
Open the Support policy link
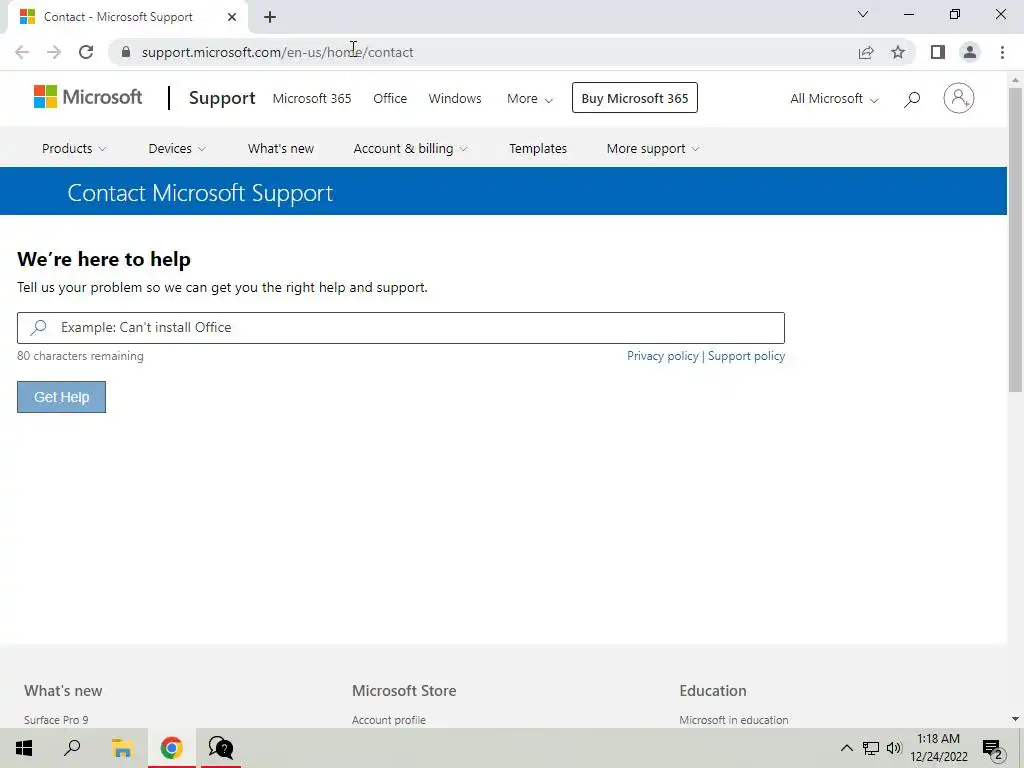tap(746, 356)
